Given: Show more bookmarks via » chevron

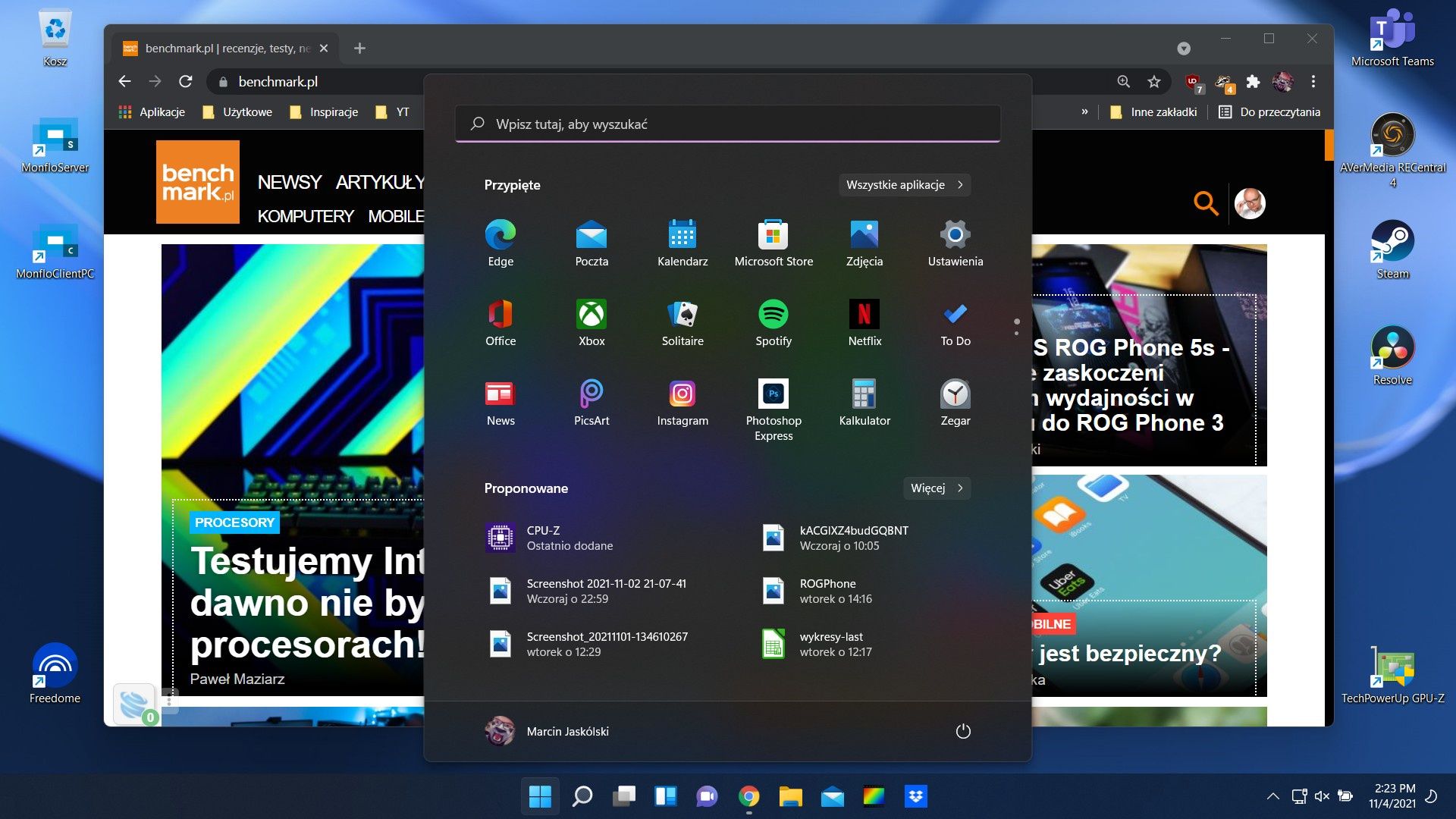Looking at the screenshot, I should coord(1084,111).
